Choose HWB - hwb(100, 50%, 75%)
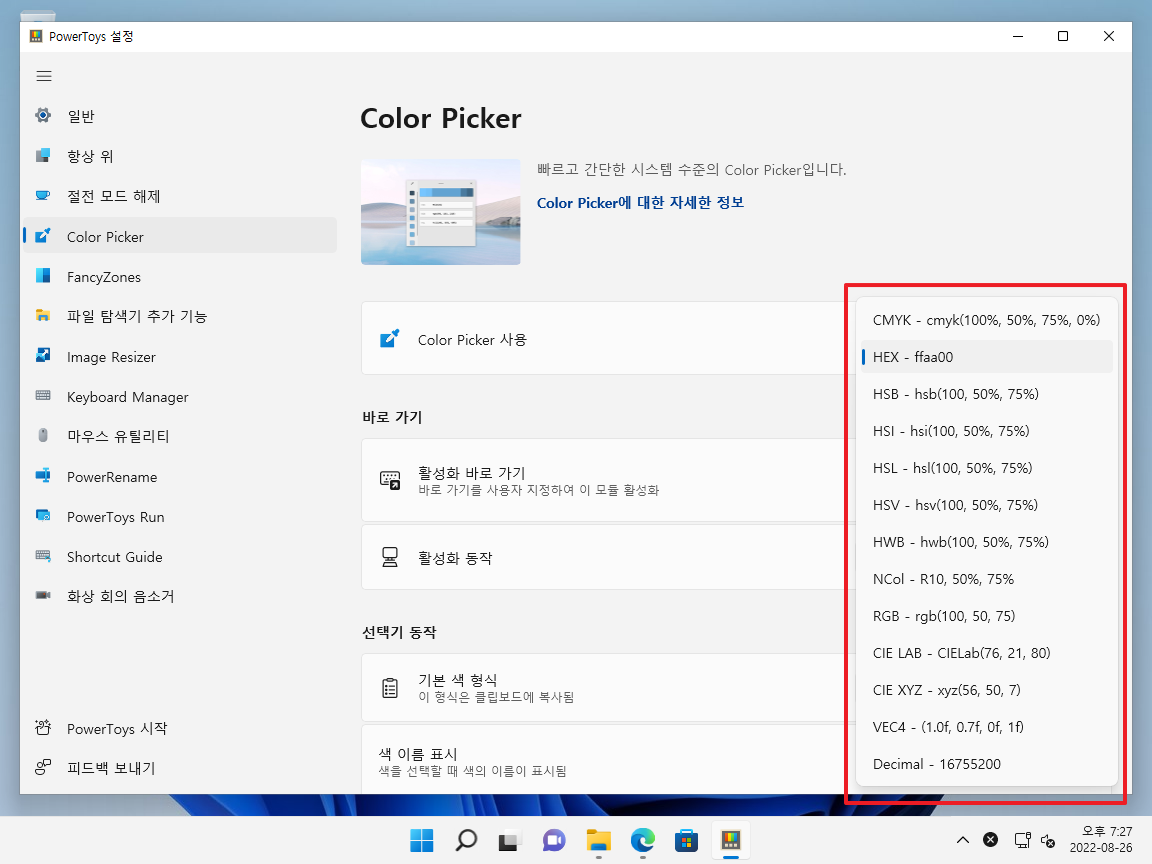 point(987,542)
